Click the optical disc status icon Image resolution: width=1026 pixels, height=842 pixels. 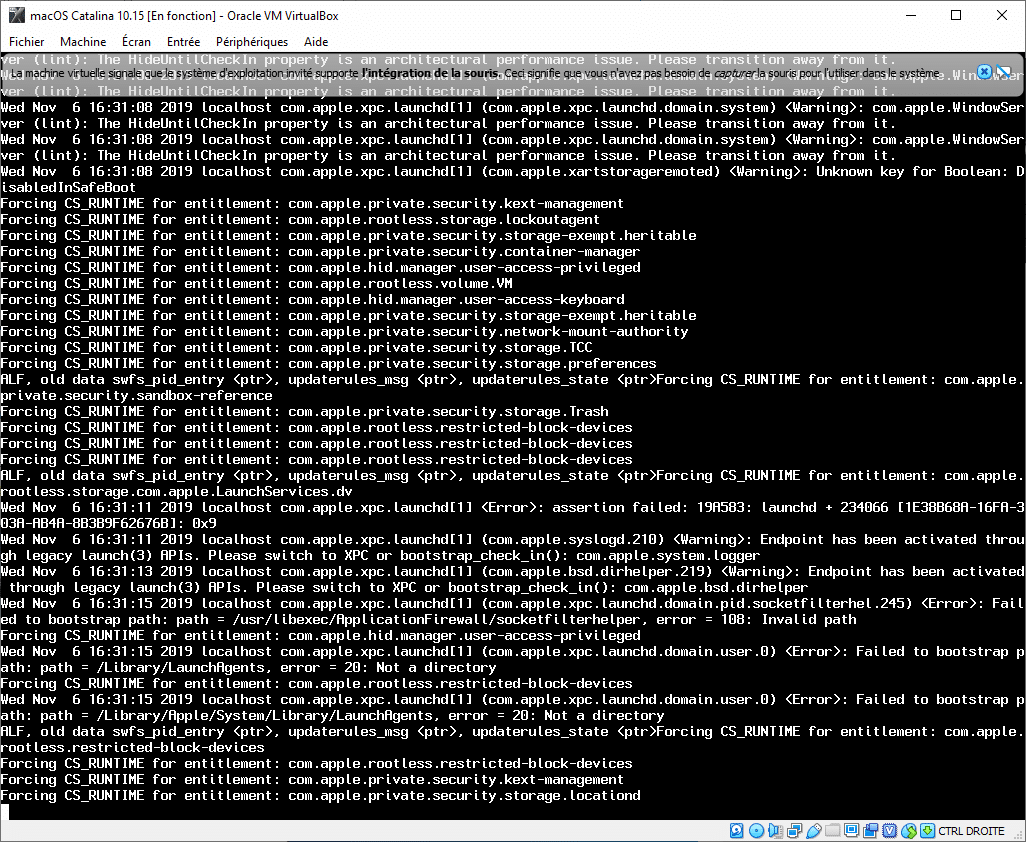point(756,831)
